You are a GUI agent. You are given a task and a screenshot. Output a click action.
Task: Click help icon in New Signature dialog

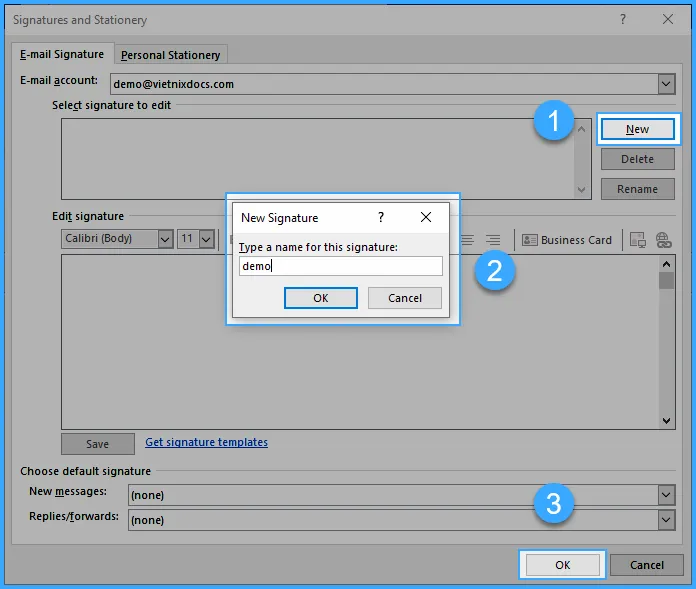[x=380, y=217]
